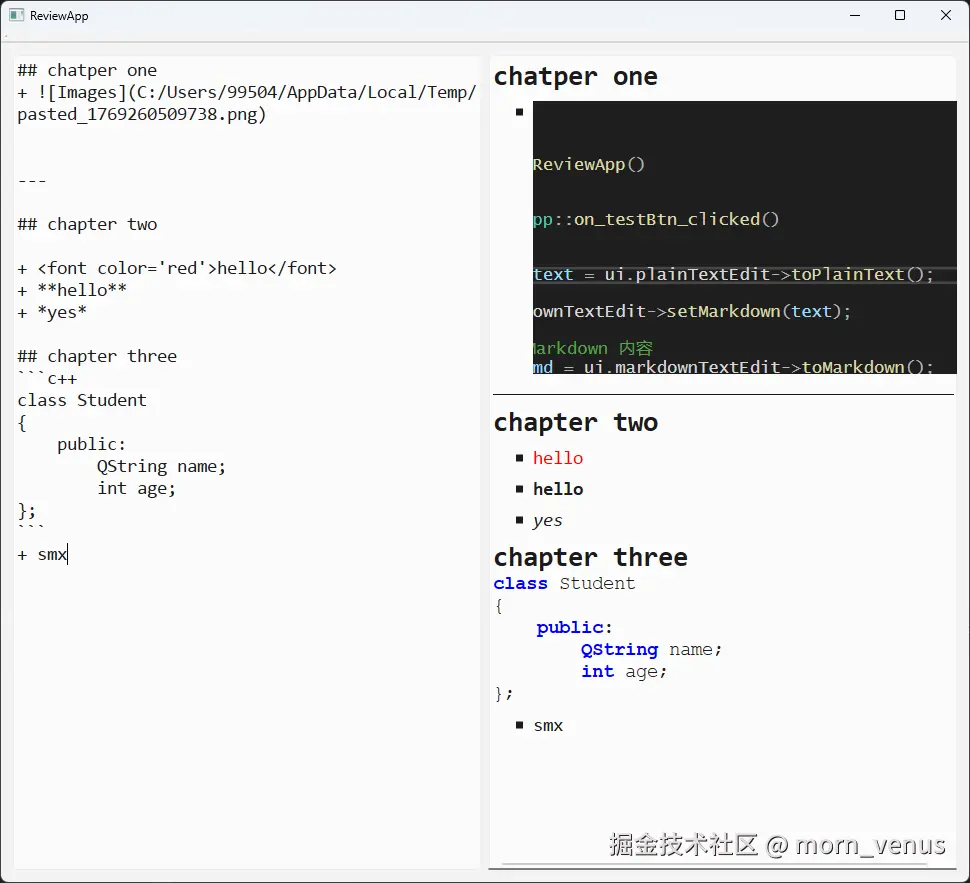The image size is (970, 883).
Task: Click 'QString name;' in the plain editor
Action: (x=161, y=467)
